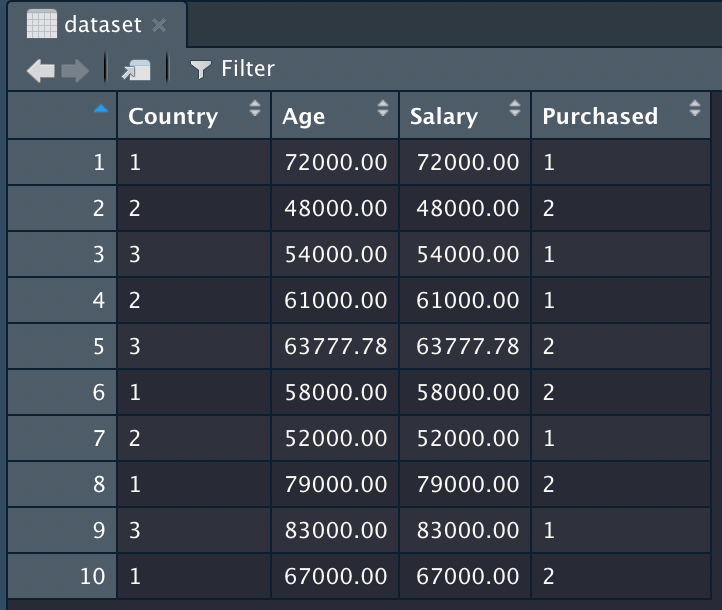
Task: Click Country value in row 1
Action: (x=134, y=162)
